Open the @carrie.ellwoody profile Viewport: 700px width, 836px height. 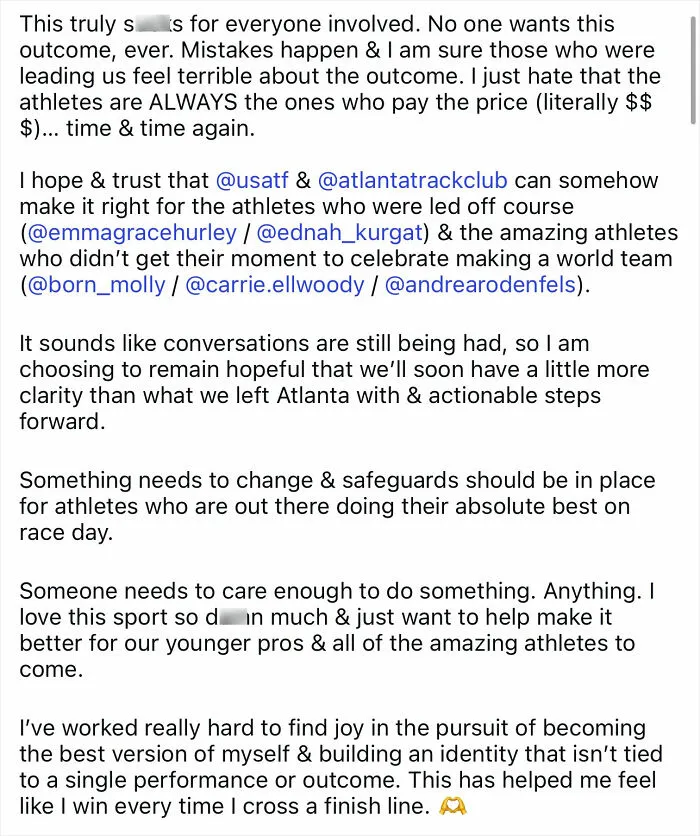pos(275,285)
